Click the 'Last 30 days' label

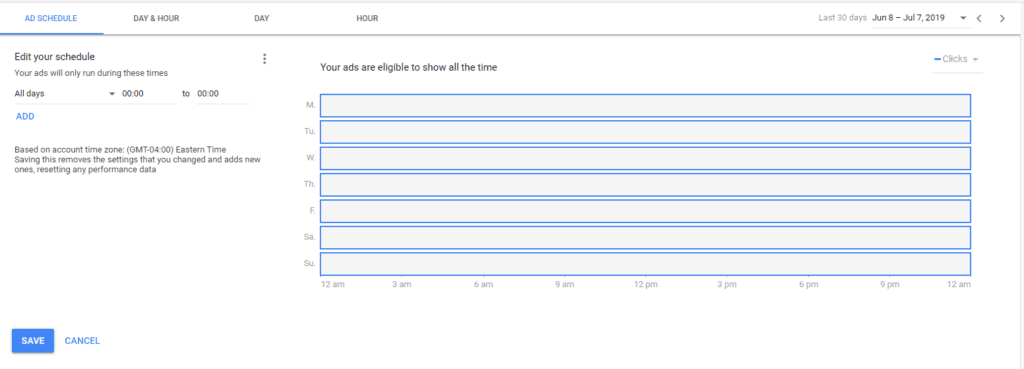(x=843, y=18)
